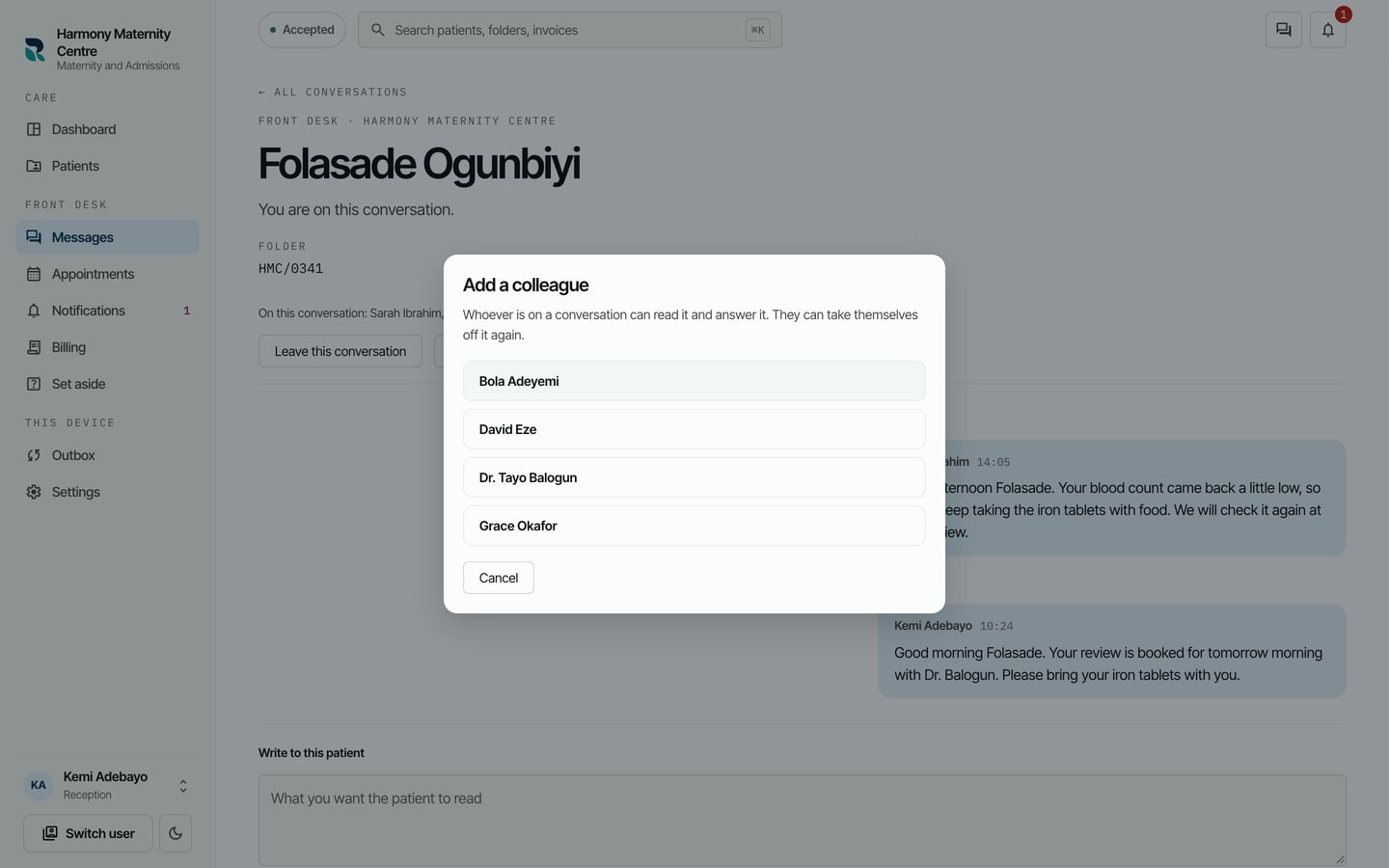The width and height of the screenshot is (1389, 868).
Task: Expand the Kemi Adebayo user chevron
Action: (183, 786)
